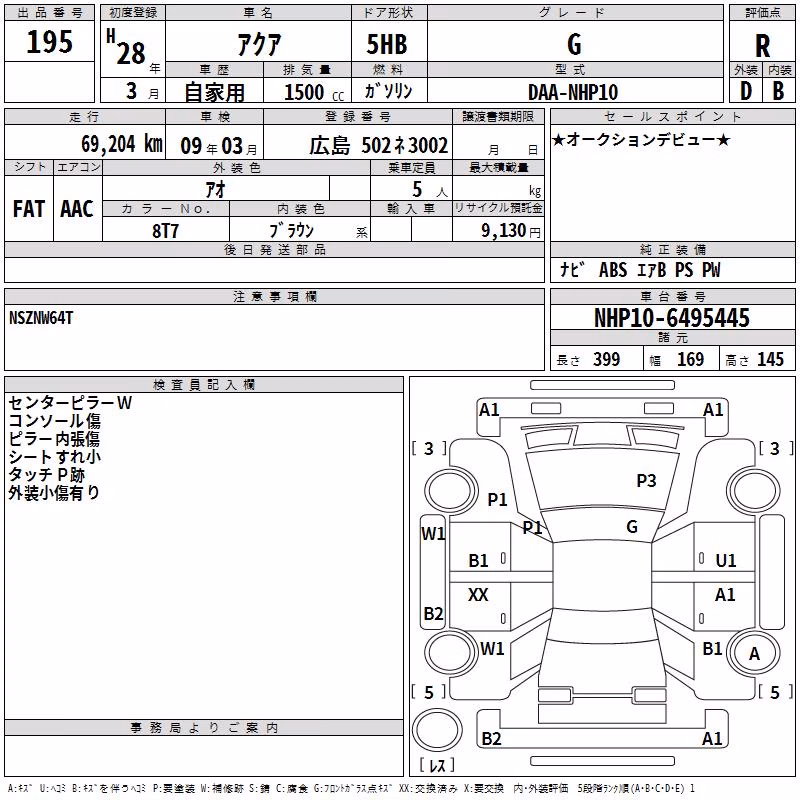800x800 pixels.
Task: Click the spare tire circle above レス
Action: pos(437,730)
